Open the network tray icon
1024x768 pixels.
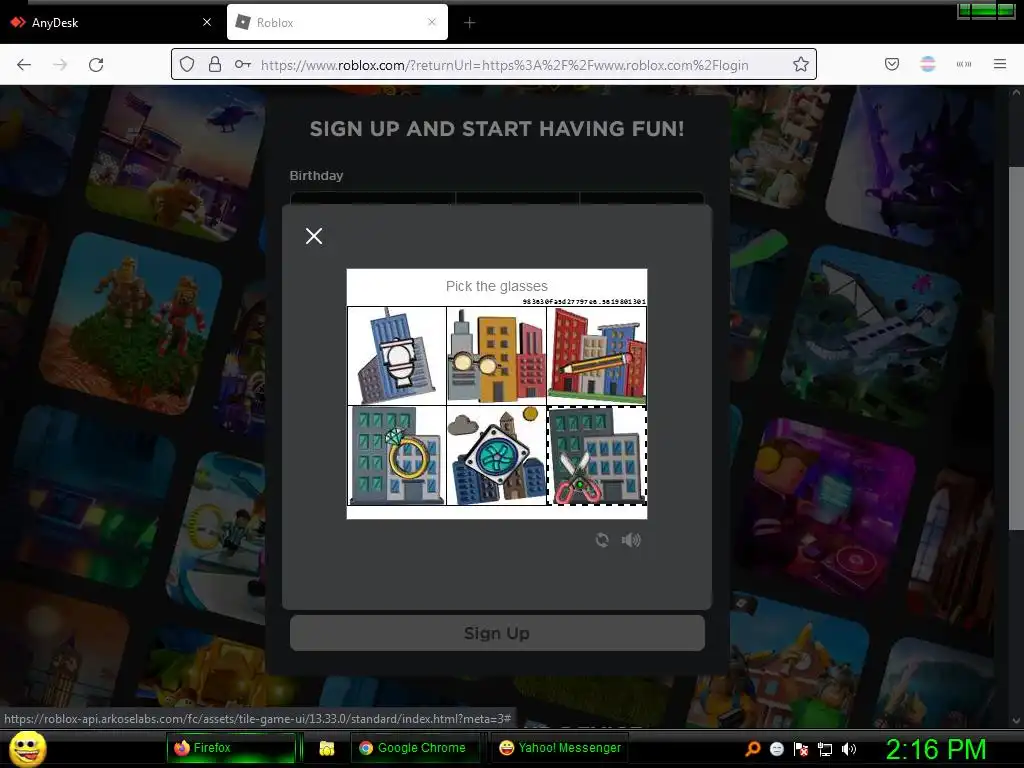[825, 749]
